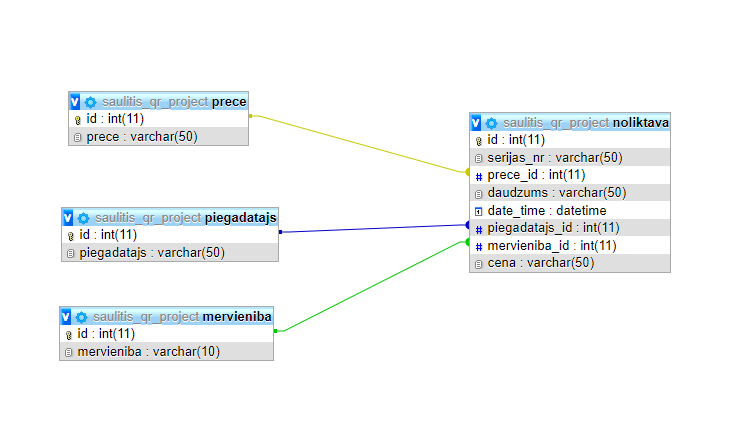Viewport: 753px width, 433px height.
Task: Click the primary key icon in noliktava
Action: click(x=479, y=141)
